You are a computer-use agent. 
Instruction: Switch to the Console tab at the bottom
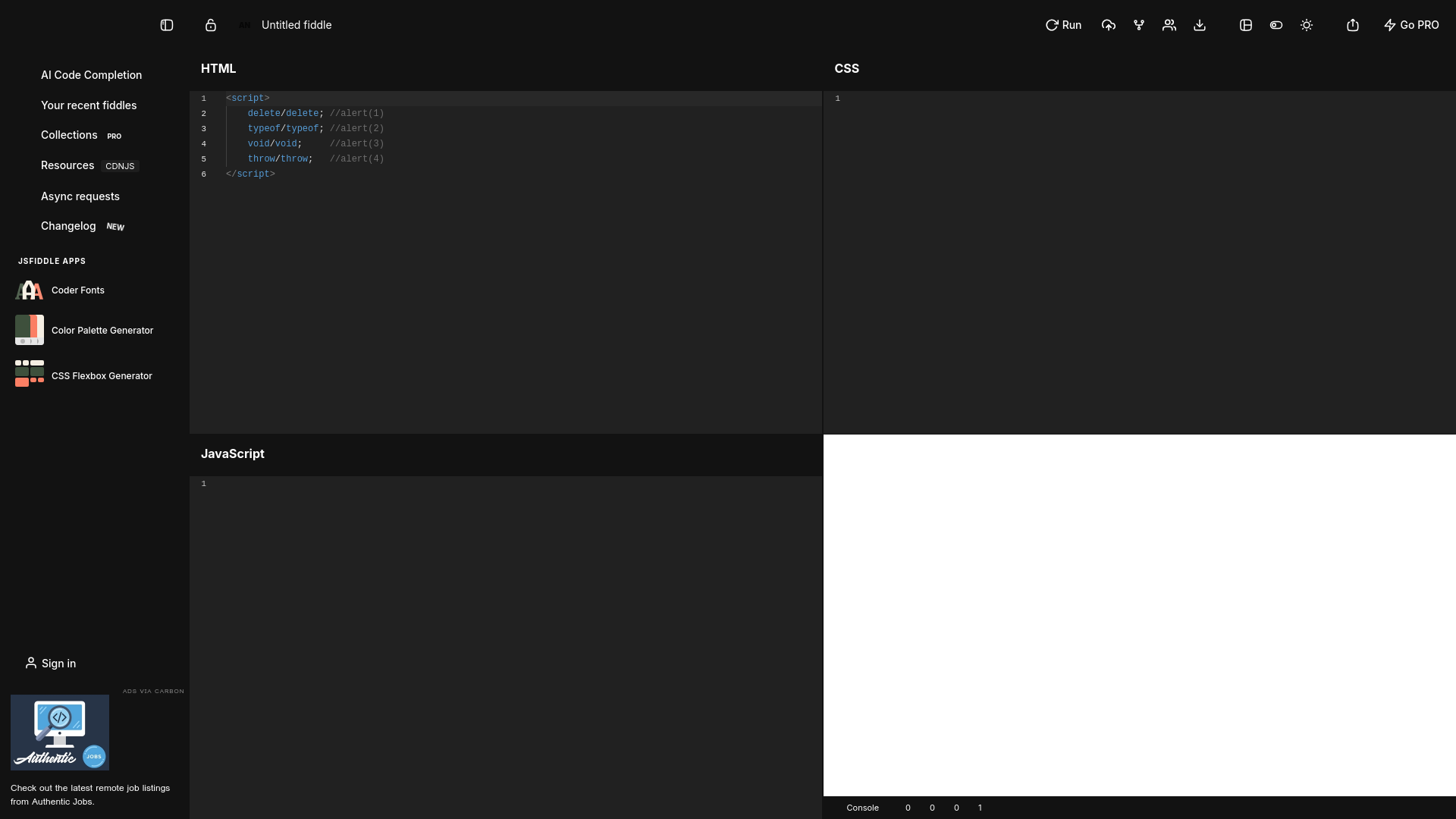click(862, 808)
